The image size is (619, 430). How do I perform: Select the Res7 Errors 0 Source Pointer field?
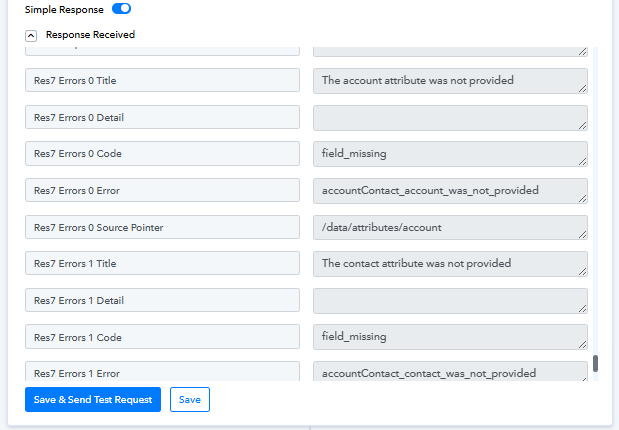(x=162, y=227)
